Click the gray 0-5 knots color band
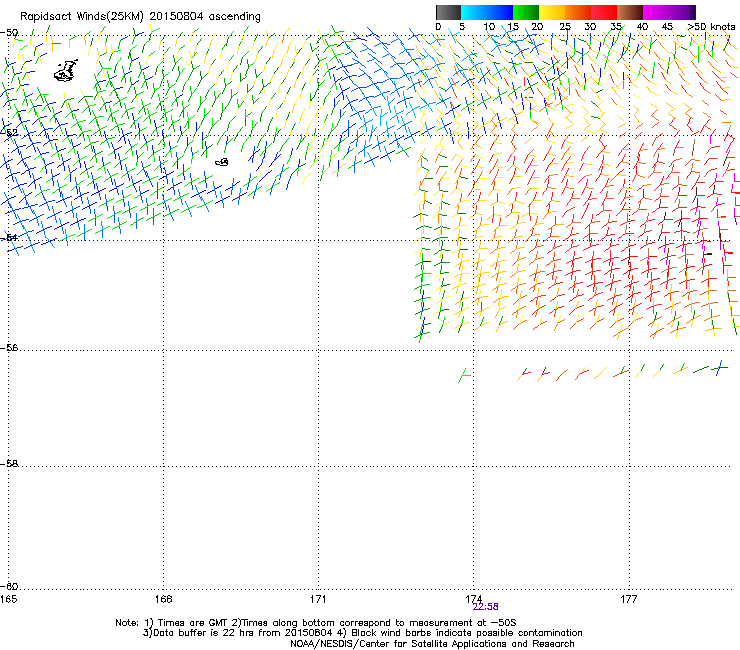 pyautogui.click(x=448, y=12)
